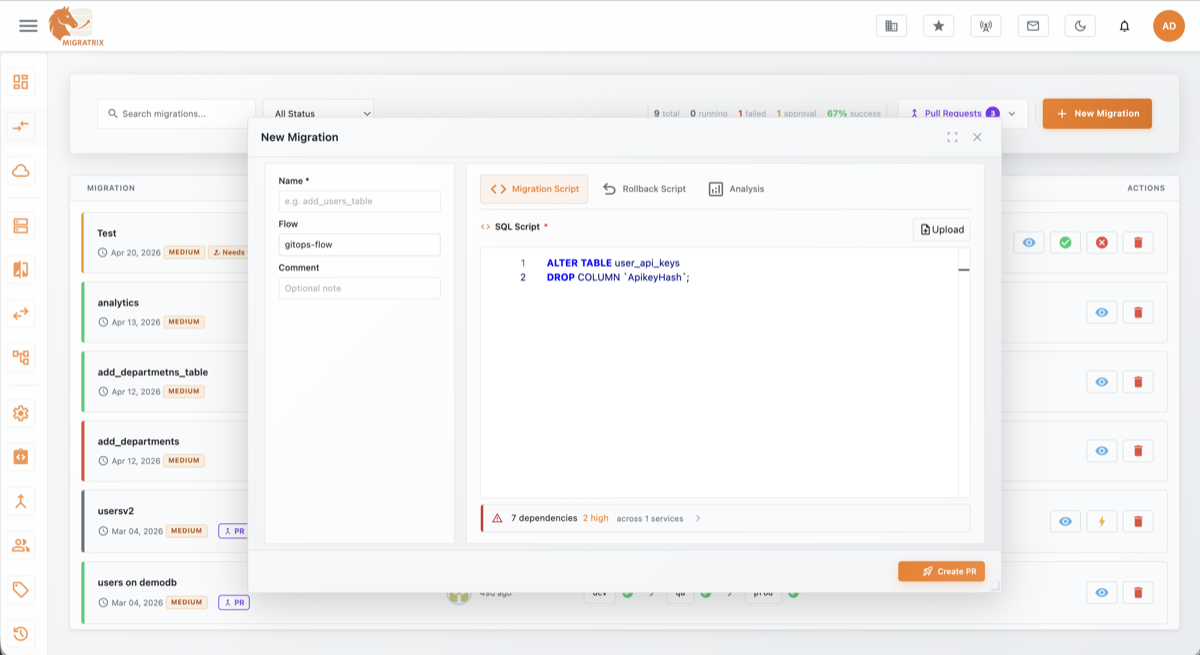
Task: Click the broadcast signal icon in header
Action: (985, 26)
